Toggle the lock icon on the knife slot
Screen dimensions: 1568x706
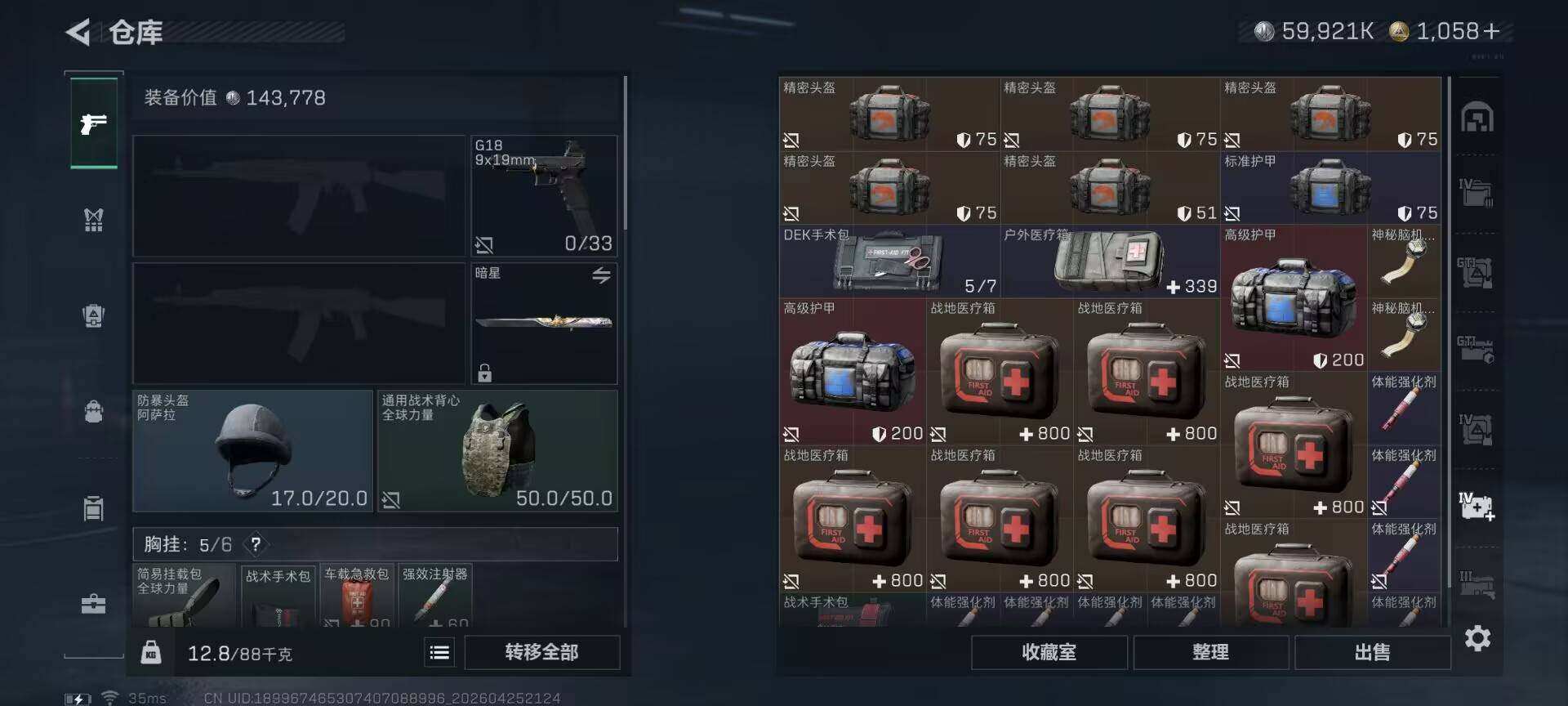coord(484,373)
